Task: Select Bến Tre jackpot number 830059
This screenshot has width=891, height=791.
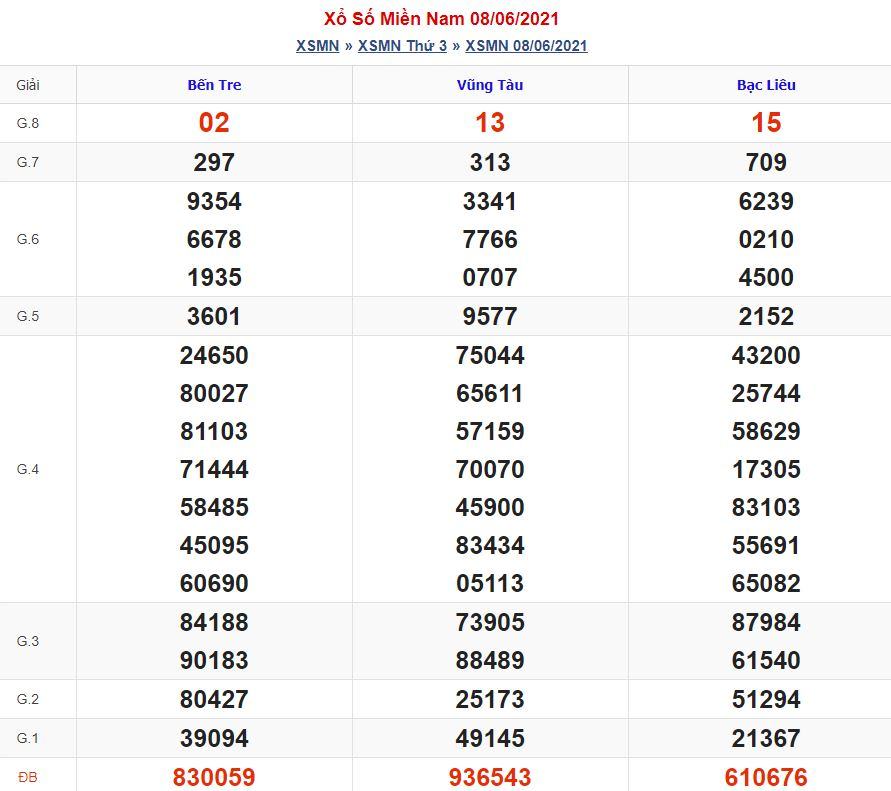Action: (214, 777)
